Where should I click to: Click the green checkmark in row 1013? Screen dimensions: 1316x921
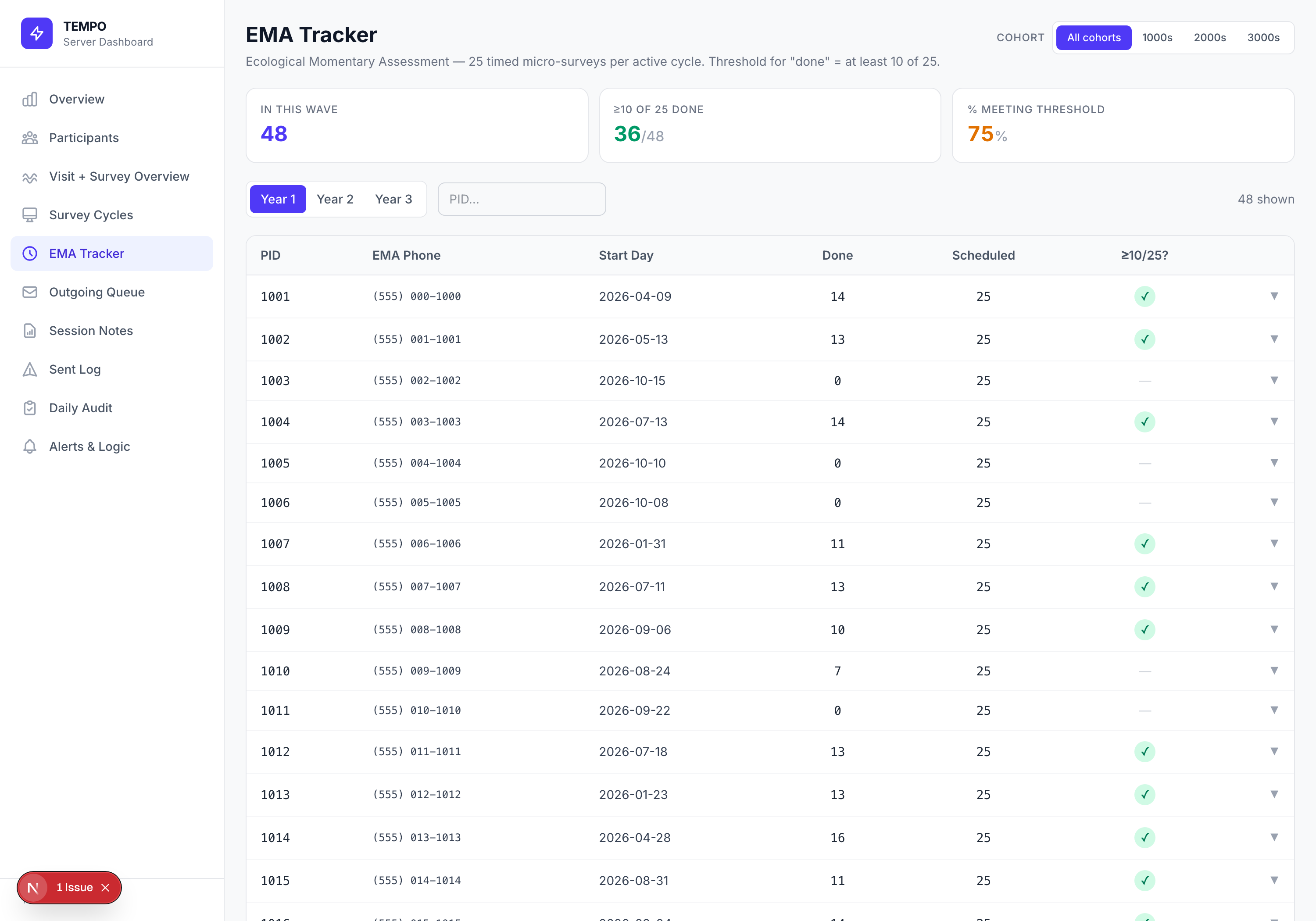(1144, 795)
